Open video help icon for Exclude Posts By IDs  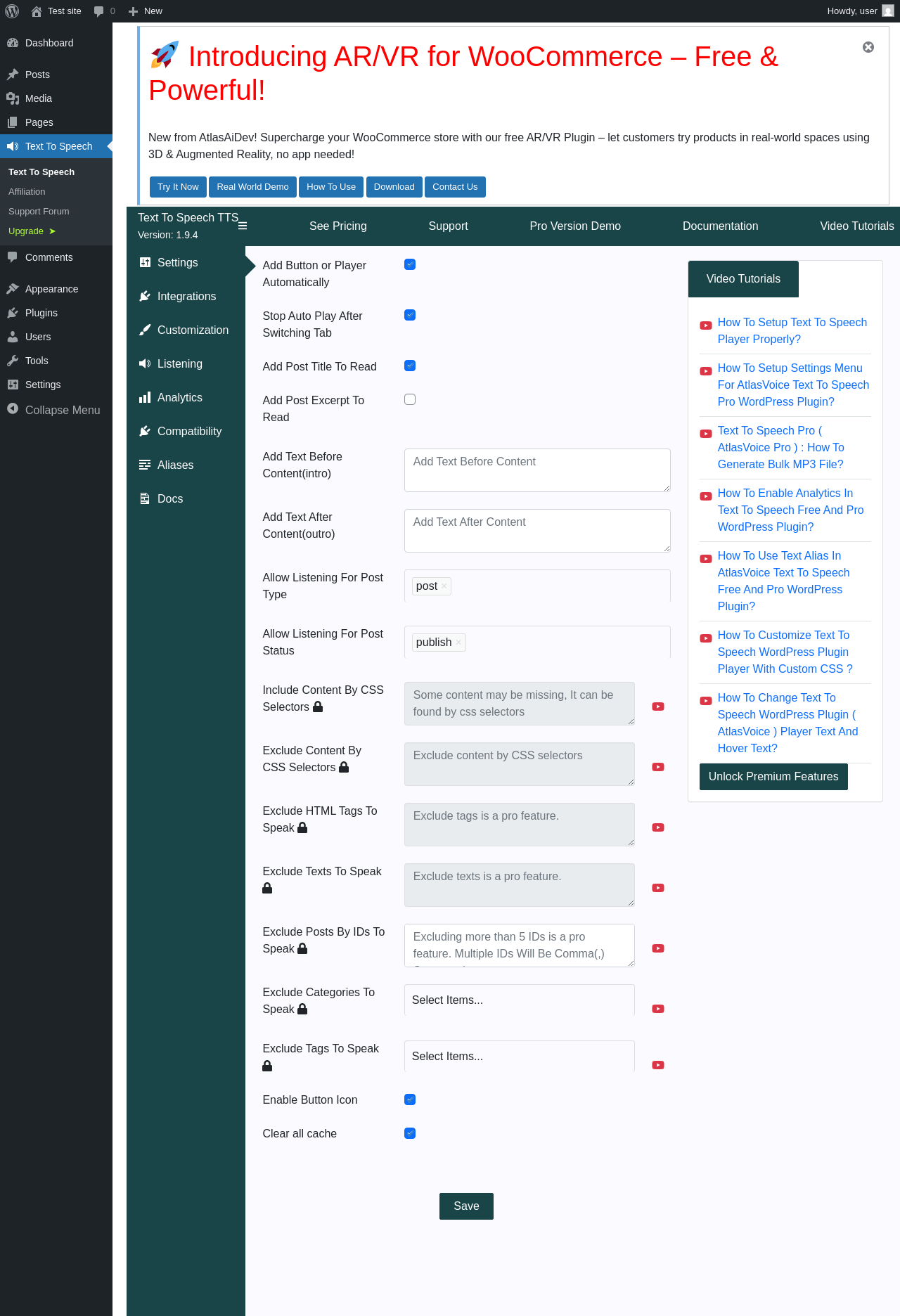(x=658, y=948)
